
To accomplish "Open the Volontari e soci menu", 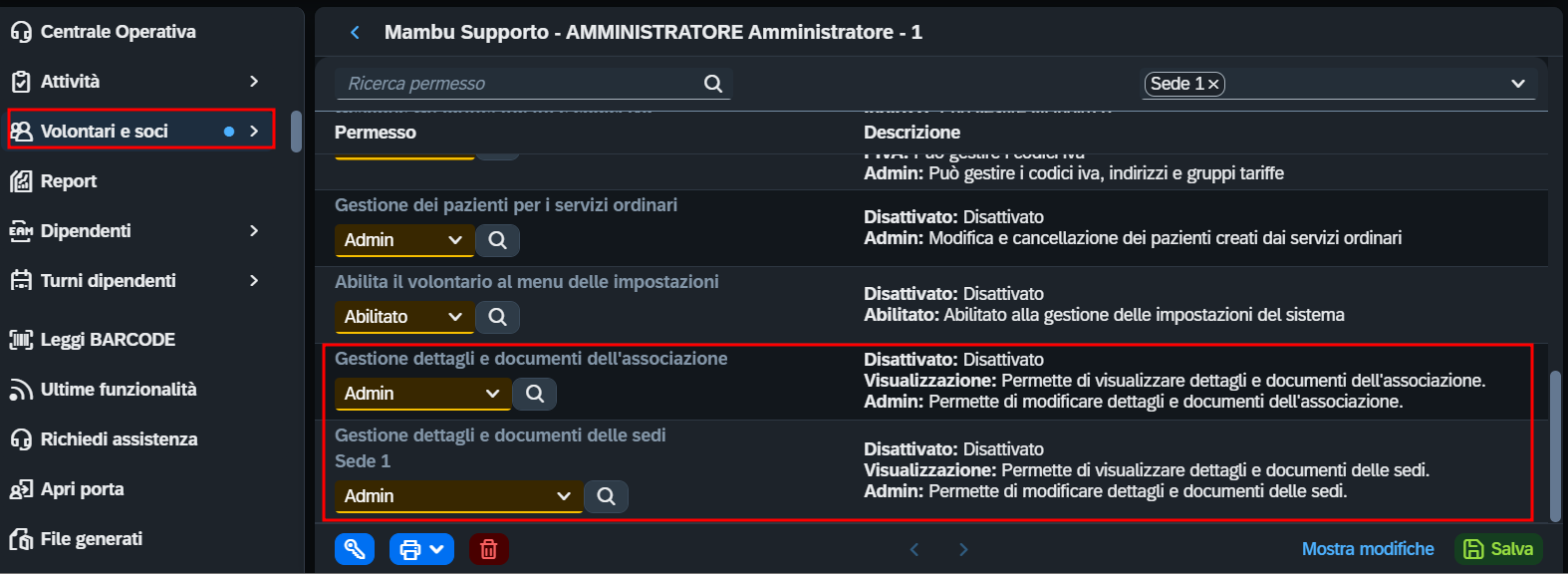I will (141, 130).
